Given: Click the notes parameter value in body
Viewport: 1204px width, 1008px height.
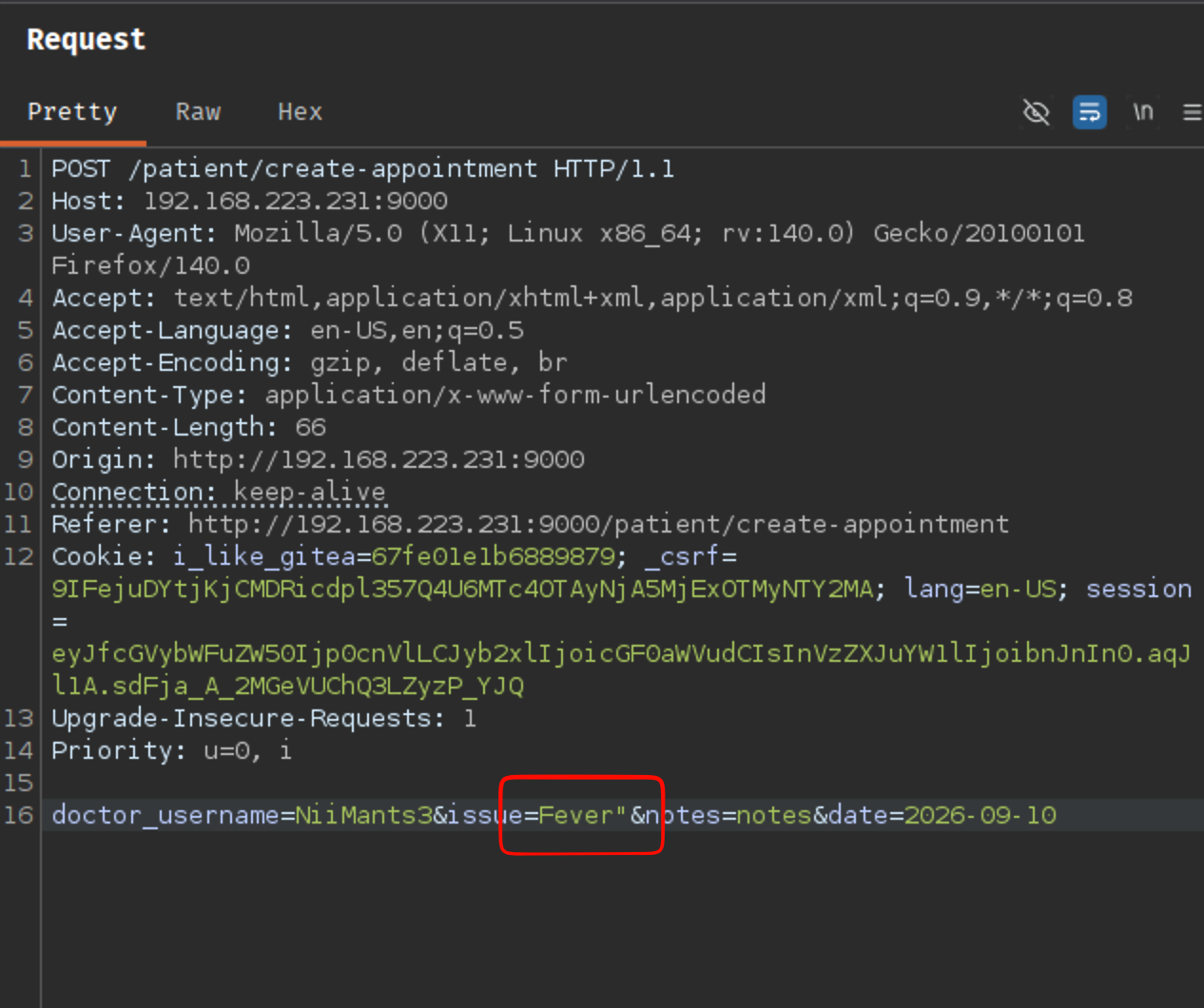Looking at the screenshot, I should pos(774,816).
